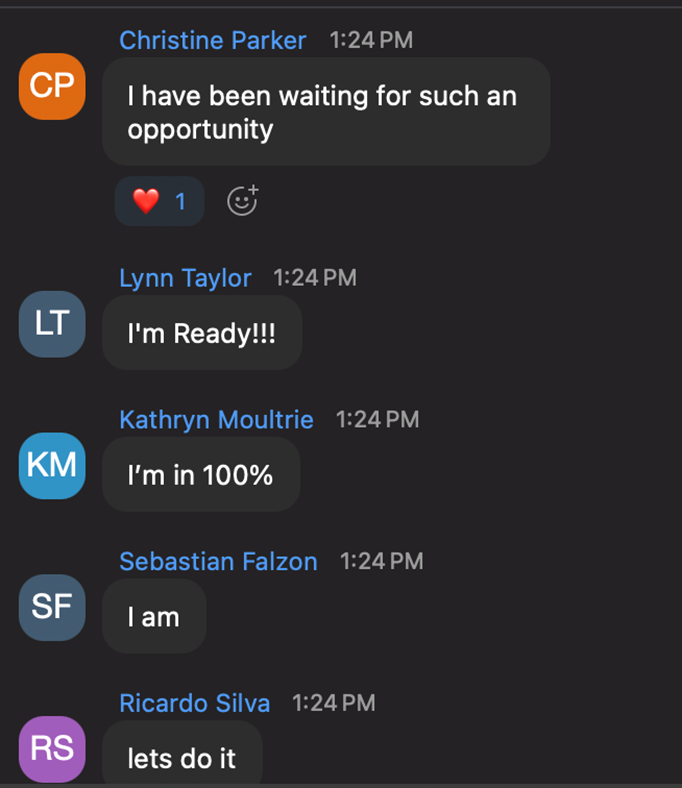Click the 1:24 PM timestamp beside Christine Parker
Viewport: 682px width, 788px height.
[x=371, y=41]
